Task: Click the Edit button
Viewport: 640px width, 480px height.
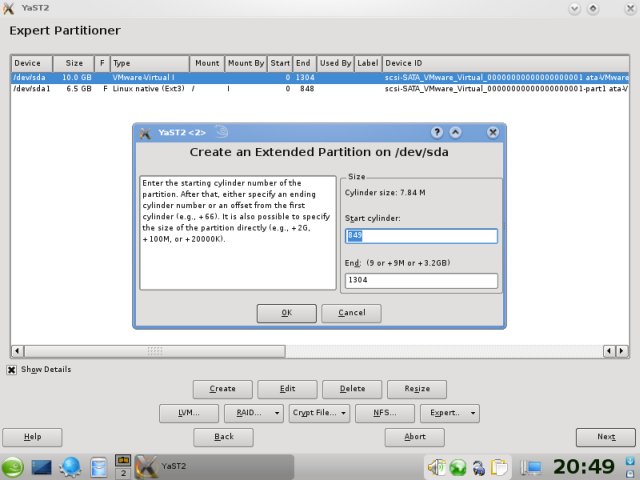Action: (287, 389)
